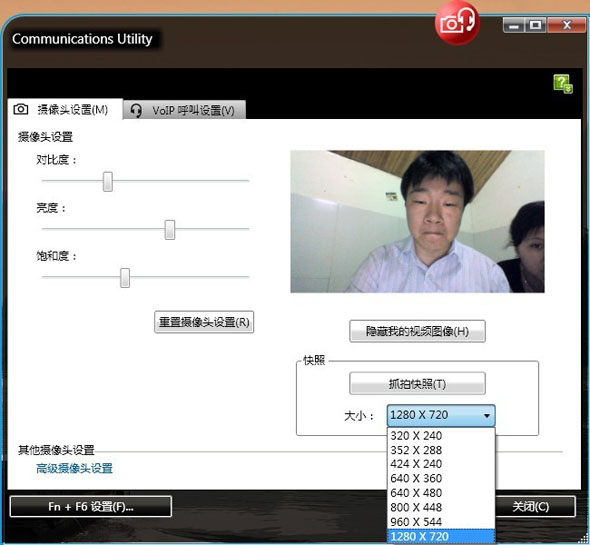Switch to the 摄像头设置(M) tab
The width and height of the screenshot is (590, 545).
click(x=65, y=109)
